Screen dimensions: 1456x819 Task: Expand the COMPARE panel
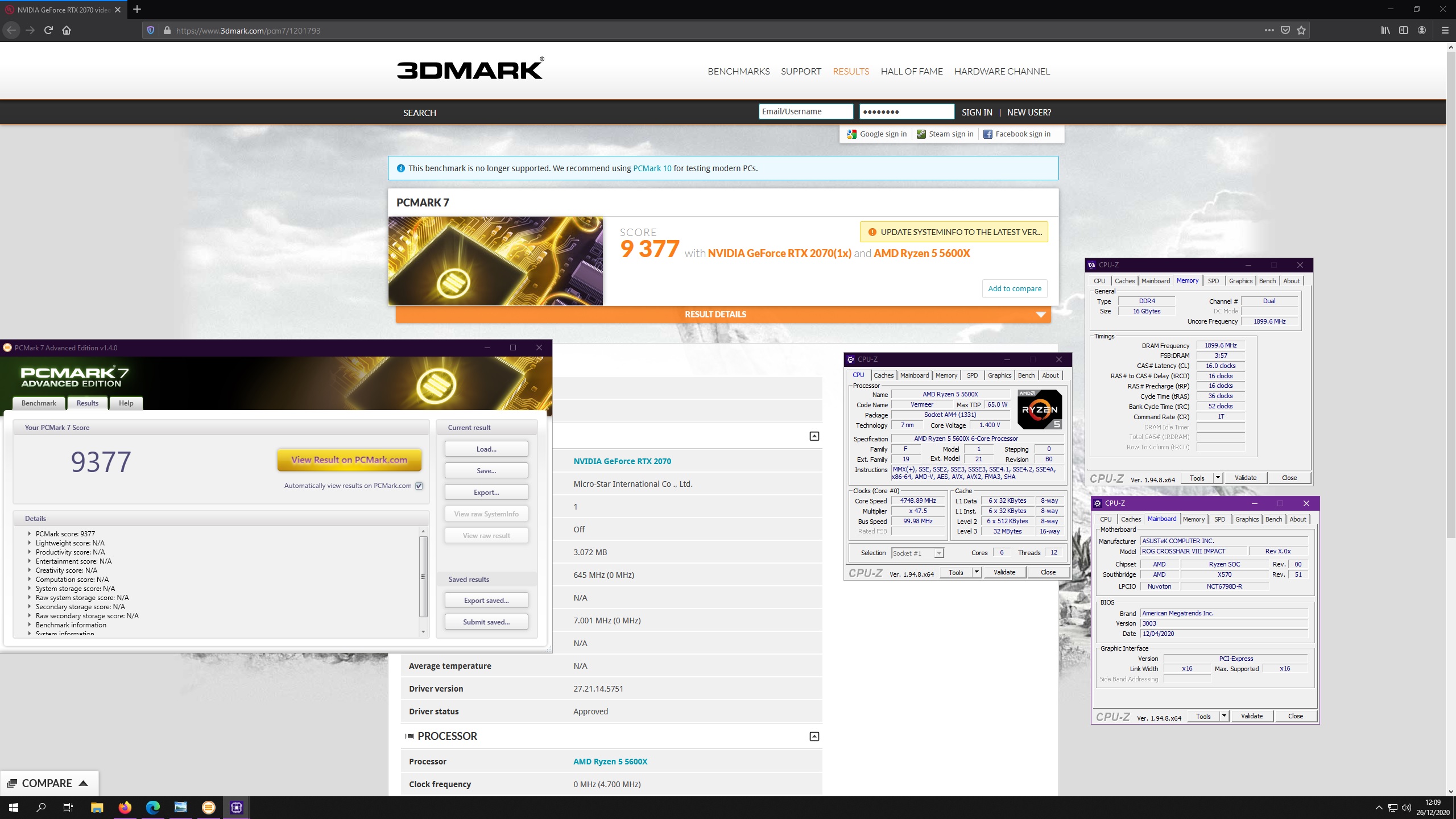pos(49,783)
